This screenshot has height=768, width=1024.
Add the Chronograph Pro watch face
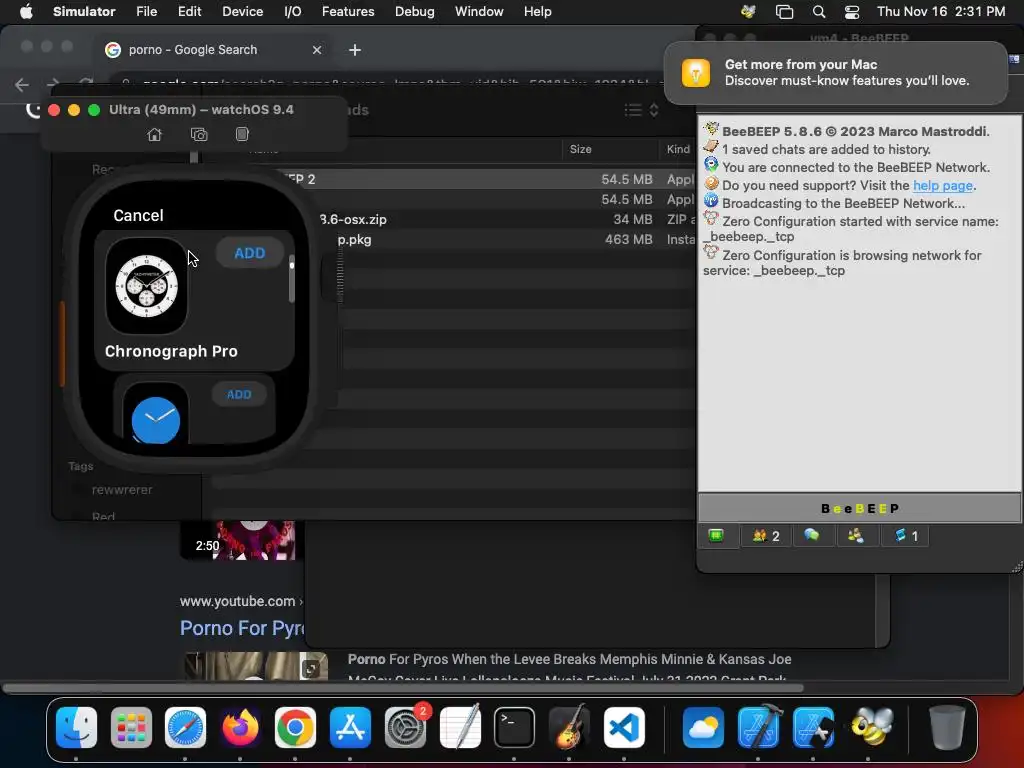click(249, 253)
